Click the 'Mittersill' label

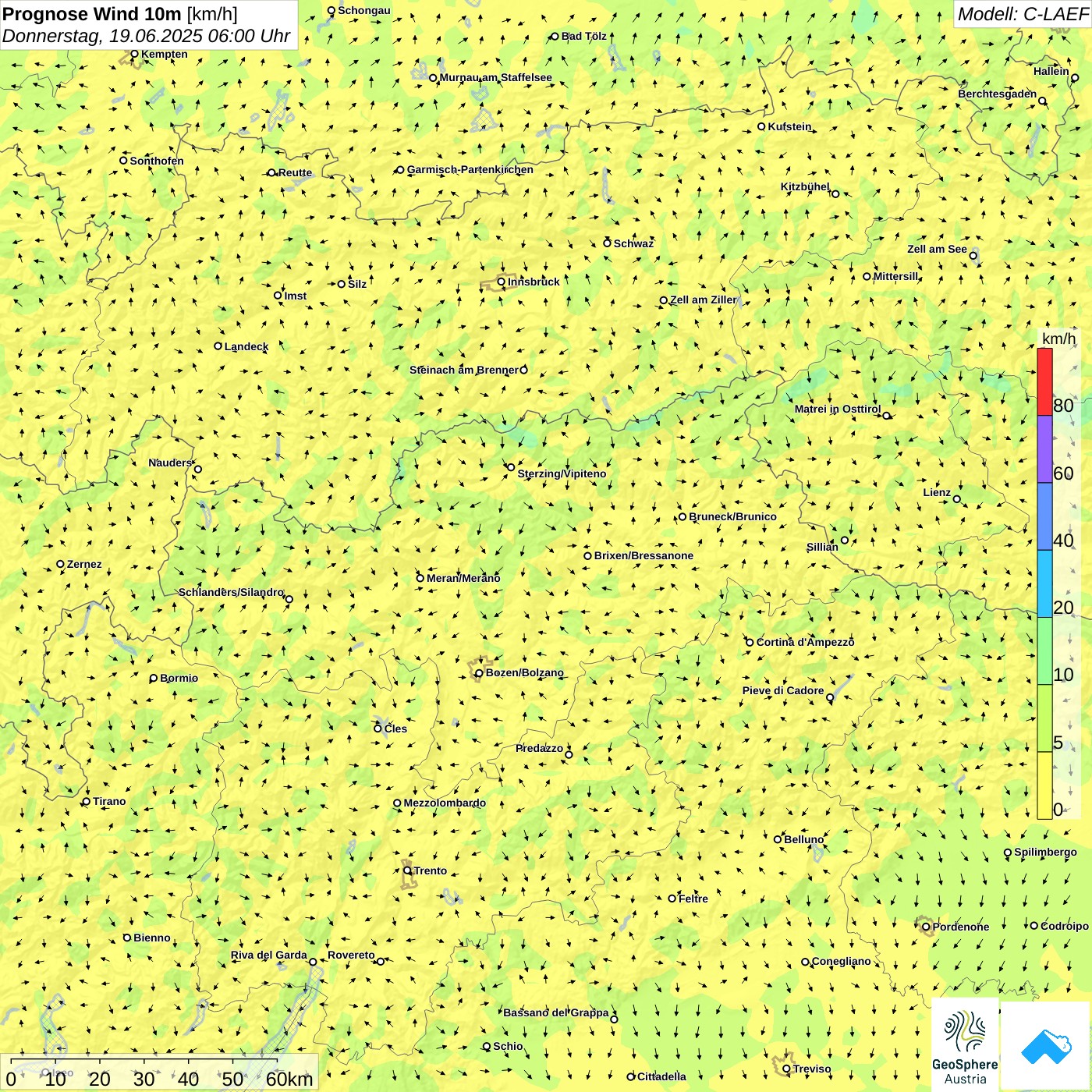click(896, 277)
